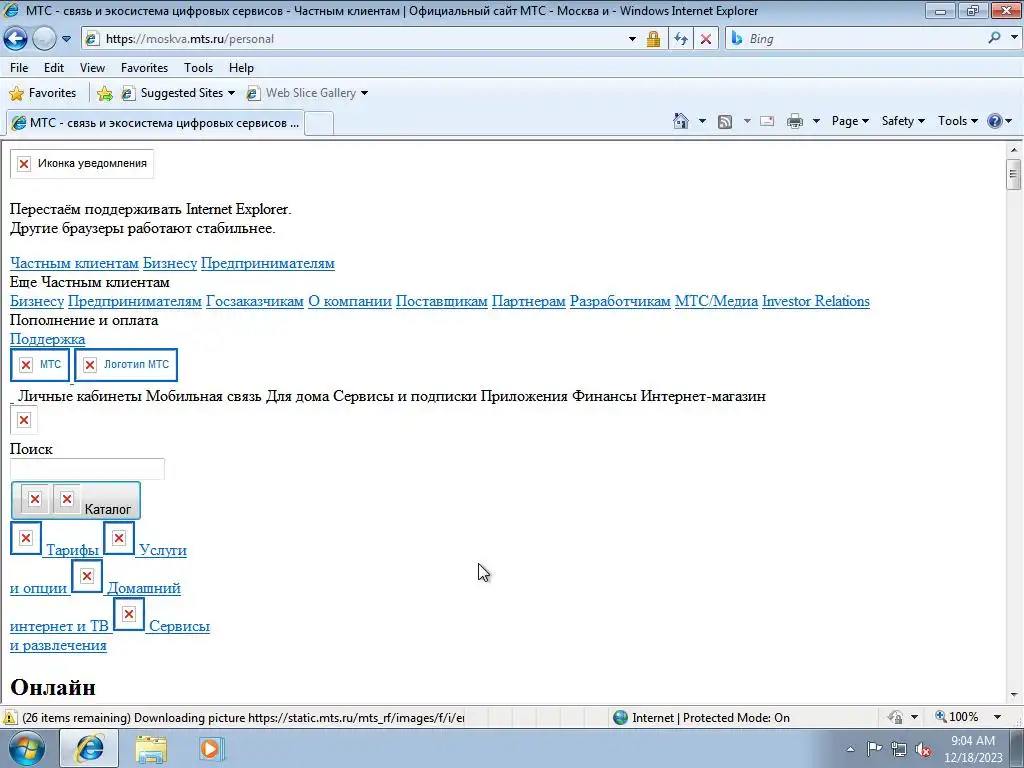Open Windows Media Player from taskbar
Viewport: 1024px width, 768px height.
(210, 748)
